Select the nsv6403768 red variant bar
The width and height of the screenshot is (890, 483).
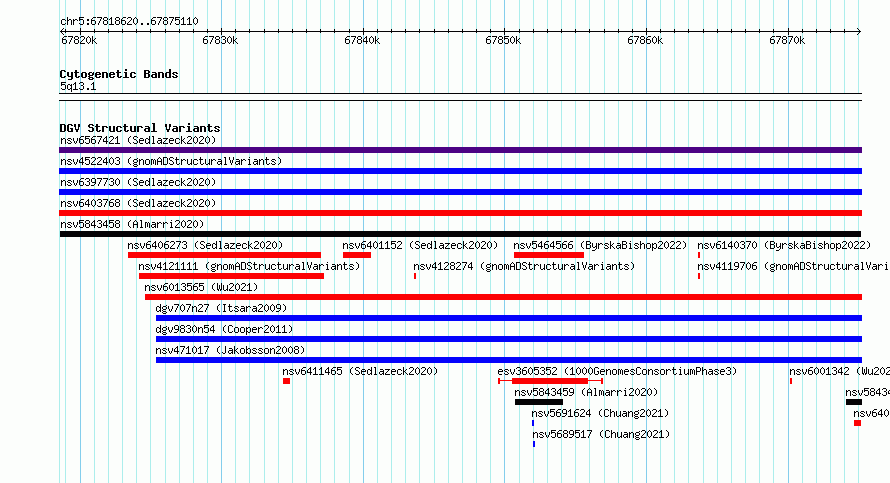460,213
